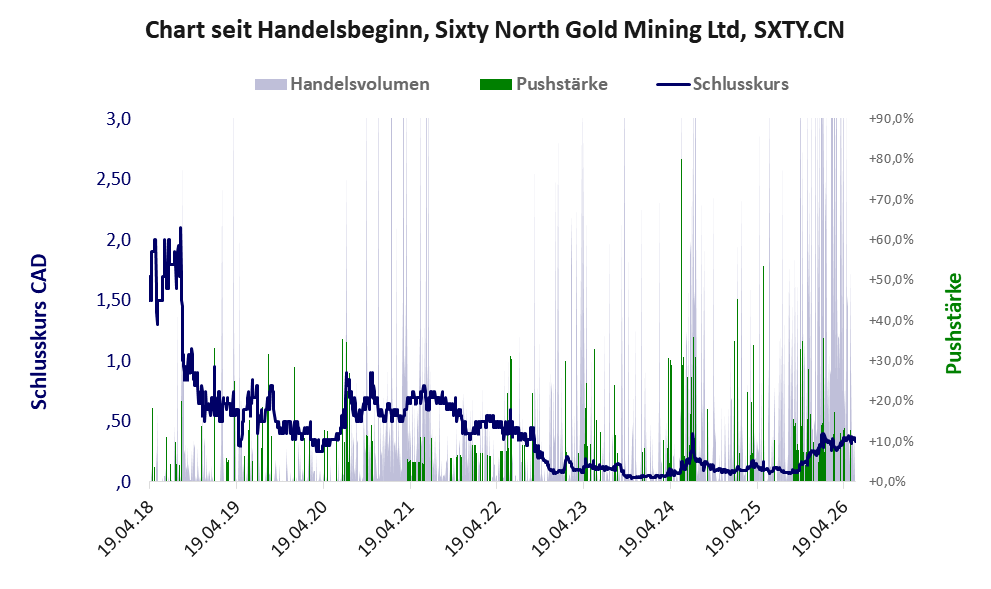
Task: Click the 1,0 left-axis value
Action: coord(118,360)
